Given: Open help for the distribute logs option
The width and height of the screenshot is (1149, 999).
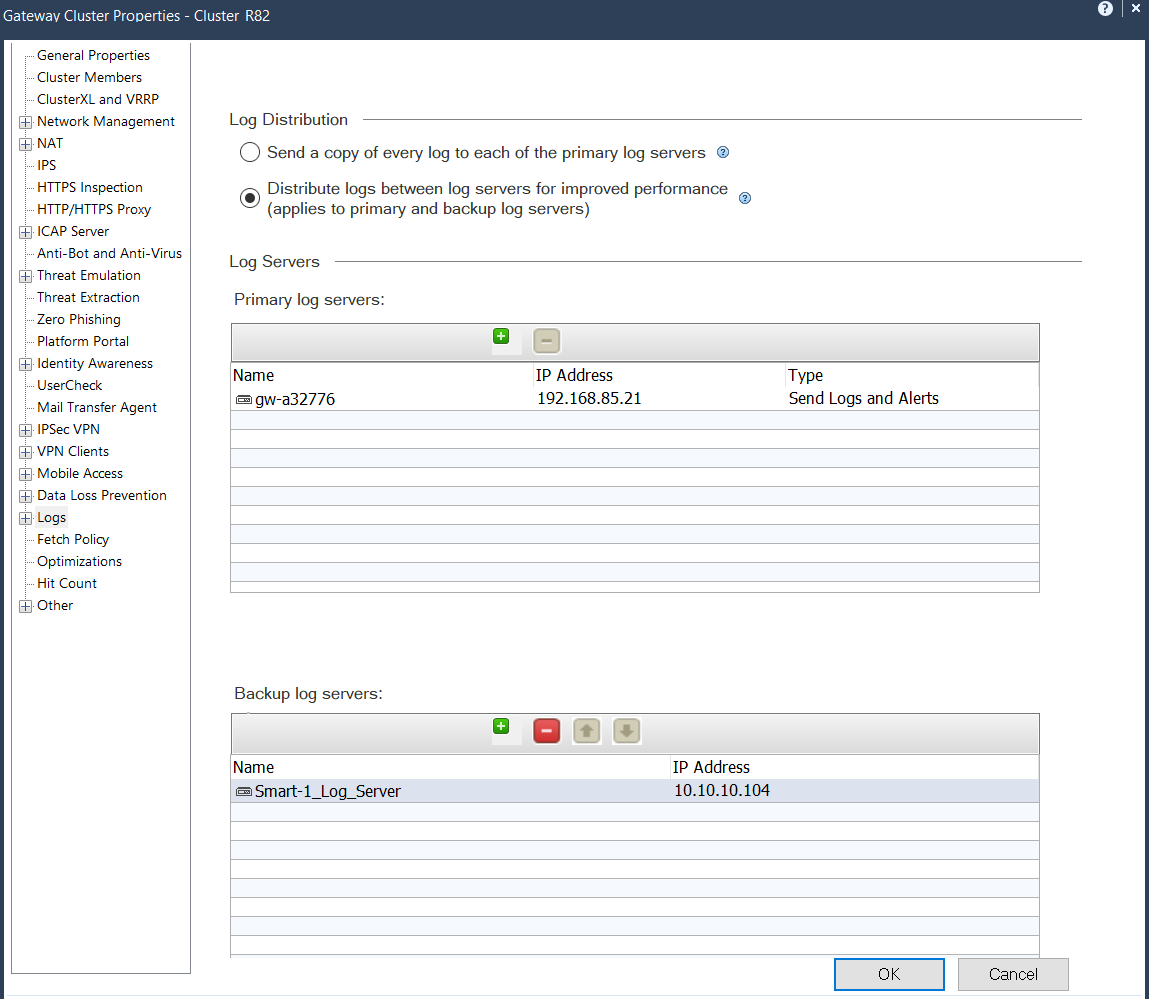Looking at the screenshot, I should 744,198.
